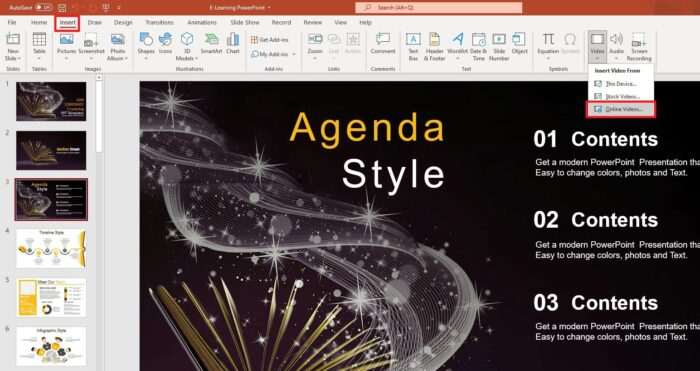
Task: Expand the My Add-ins dropdown arrow
Action: (294, 54)
